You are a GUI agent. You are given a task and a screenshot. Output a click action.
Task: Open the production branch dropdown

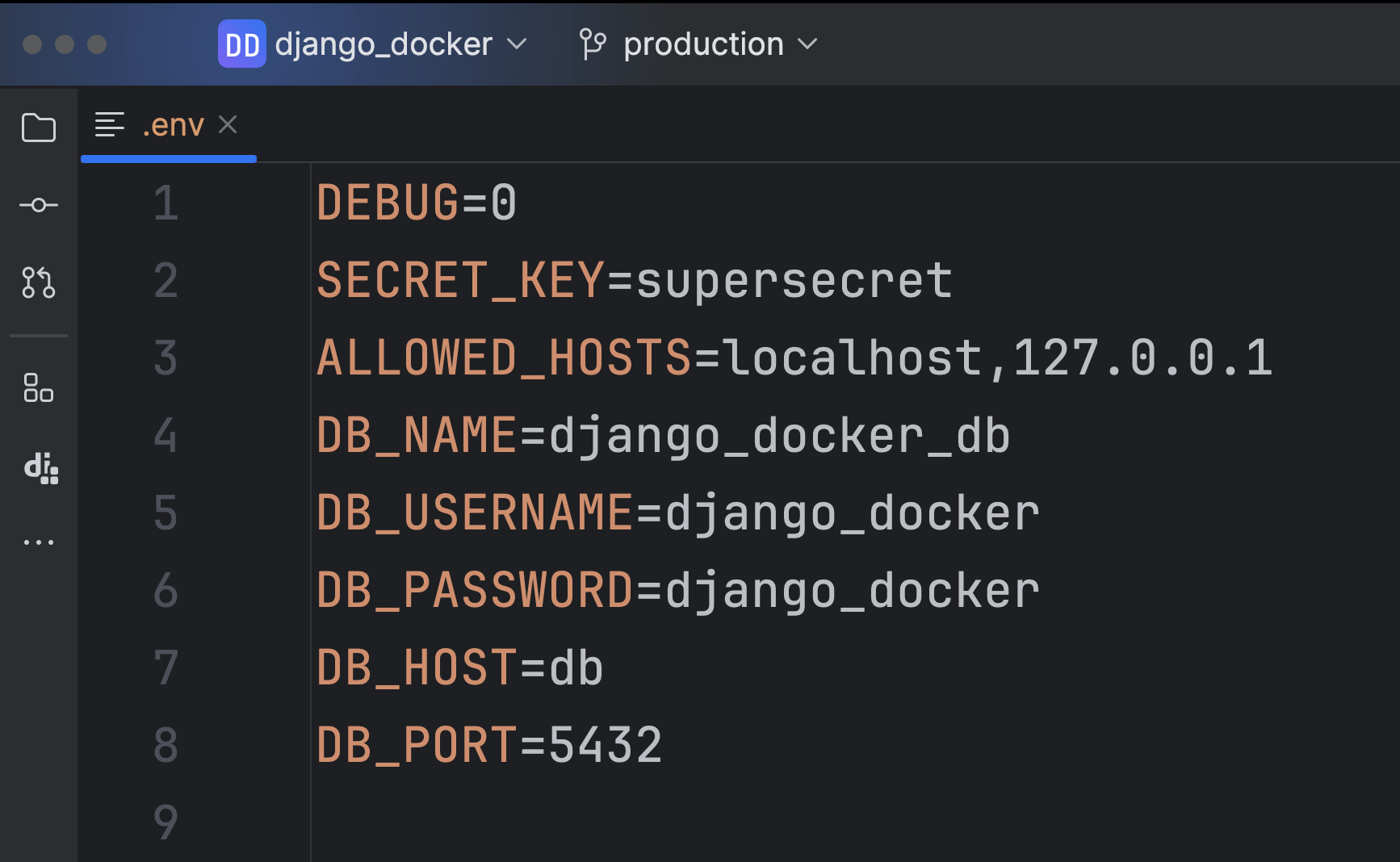tap(807, 44)
